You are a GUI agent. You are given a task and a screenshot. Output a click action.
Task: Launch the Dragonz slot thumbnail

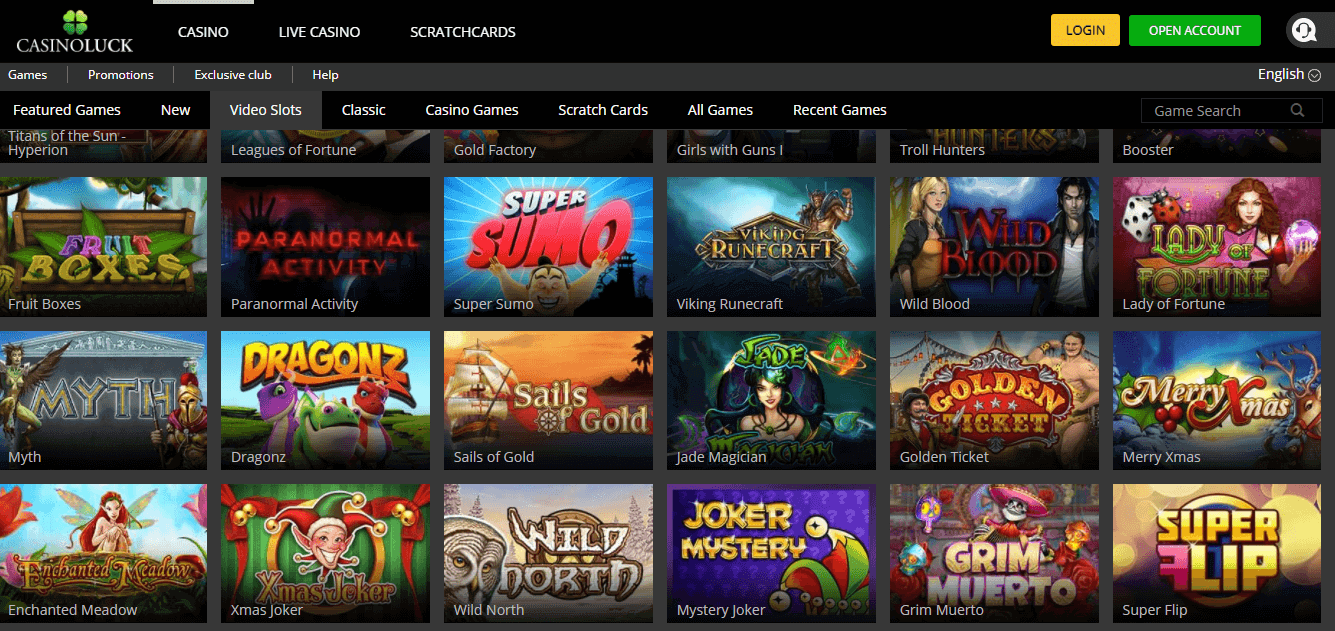pyautogui.click(x=325, y=400)
